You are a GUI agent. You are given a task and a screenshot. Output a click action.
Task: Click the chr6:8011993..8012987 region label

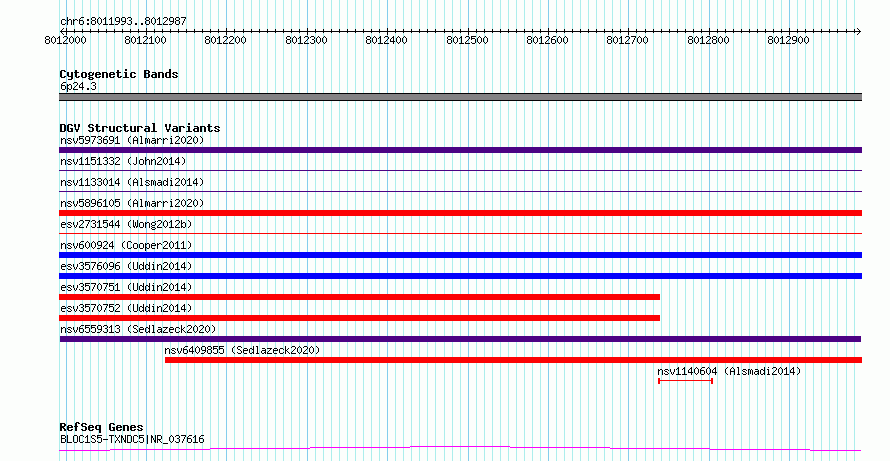[123, 22]
